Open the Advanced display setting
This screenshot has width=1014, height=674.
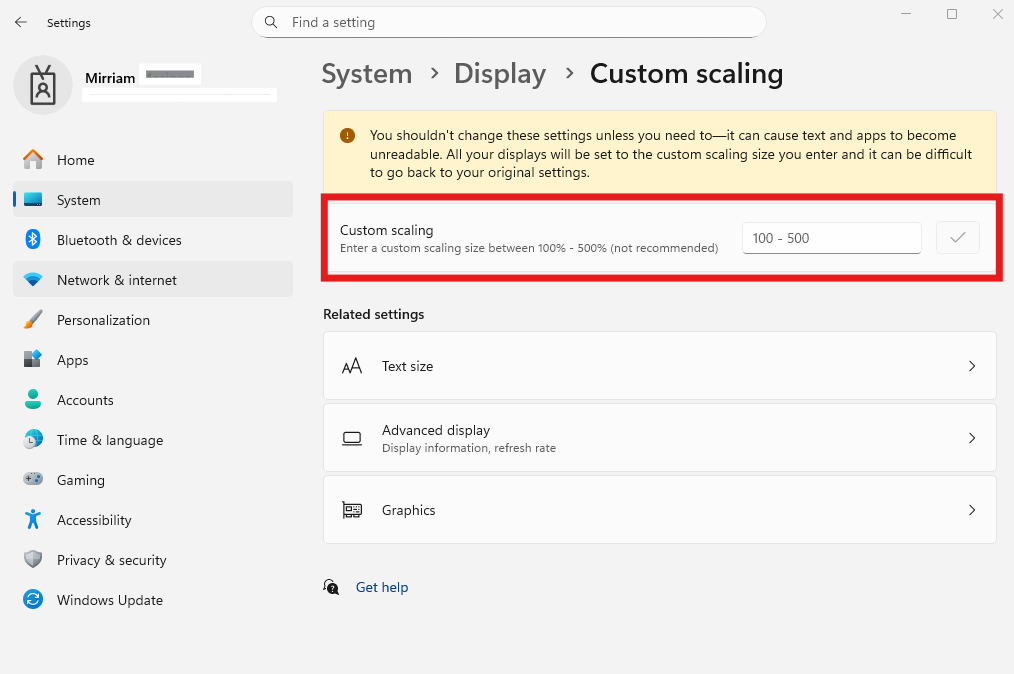click(x=660, y=438)
